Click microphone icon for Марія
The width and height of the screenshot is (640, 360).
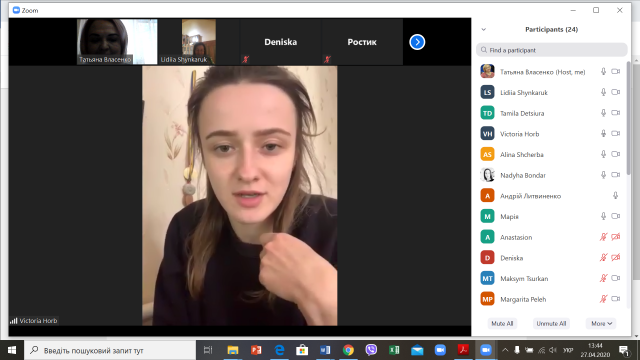click(603, 216)
